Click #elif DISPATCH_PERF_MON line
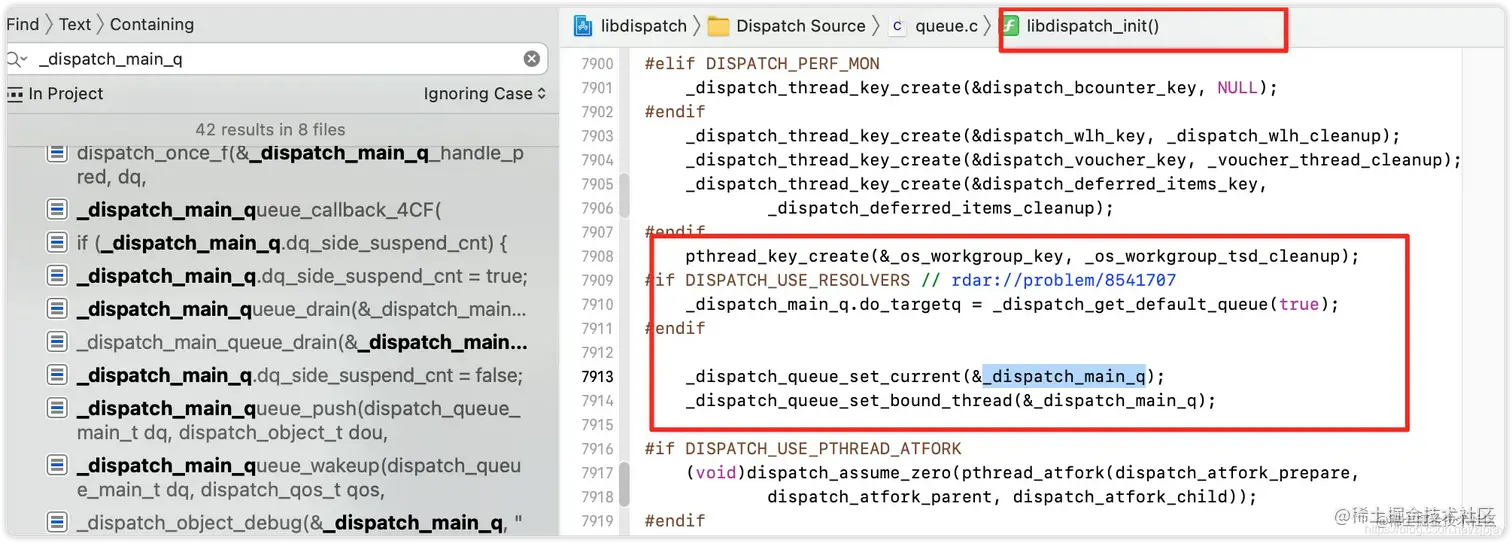The height and width of the screenshot is (543, 1512). [762, 64]
